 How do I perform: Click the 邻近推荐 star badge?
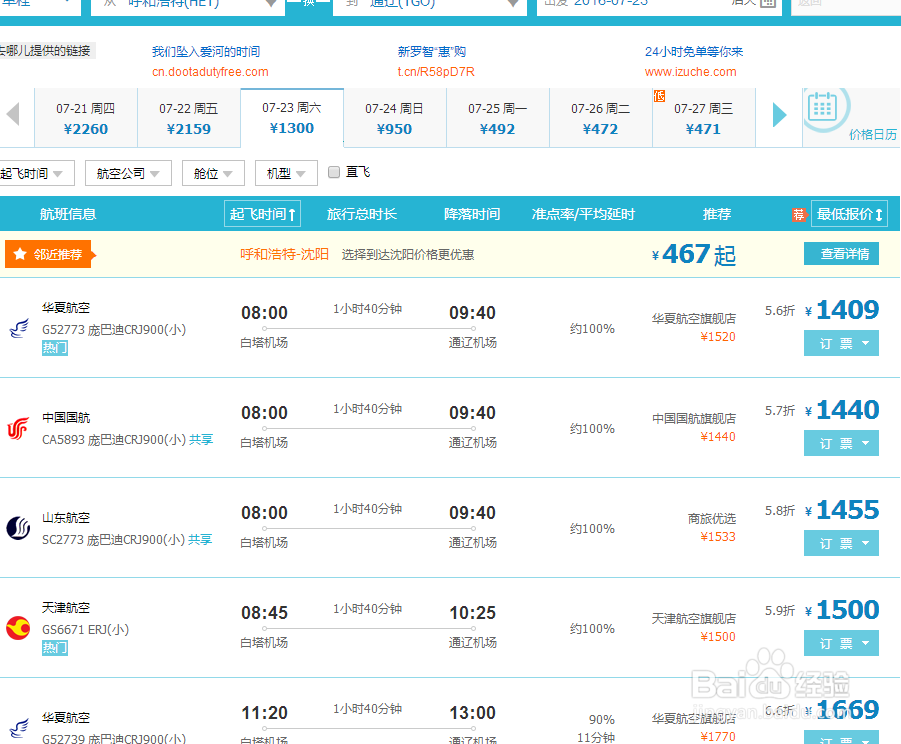(x=49, y=254)
